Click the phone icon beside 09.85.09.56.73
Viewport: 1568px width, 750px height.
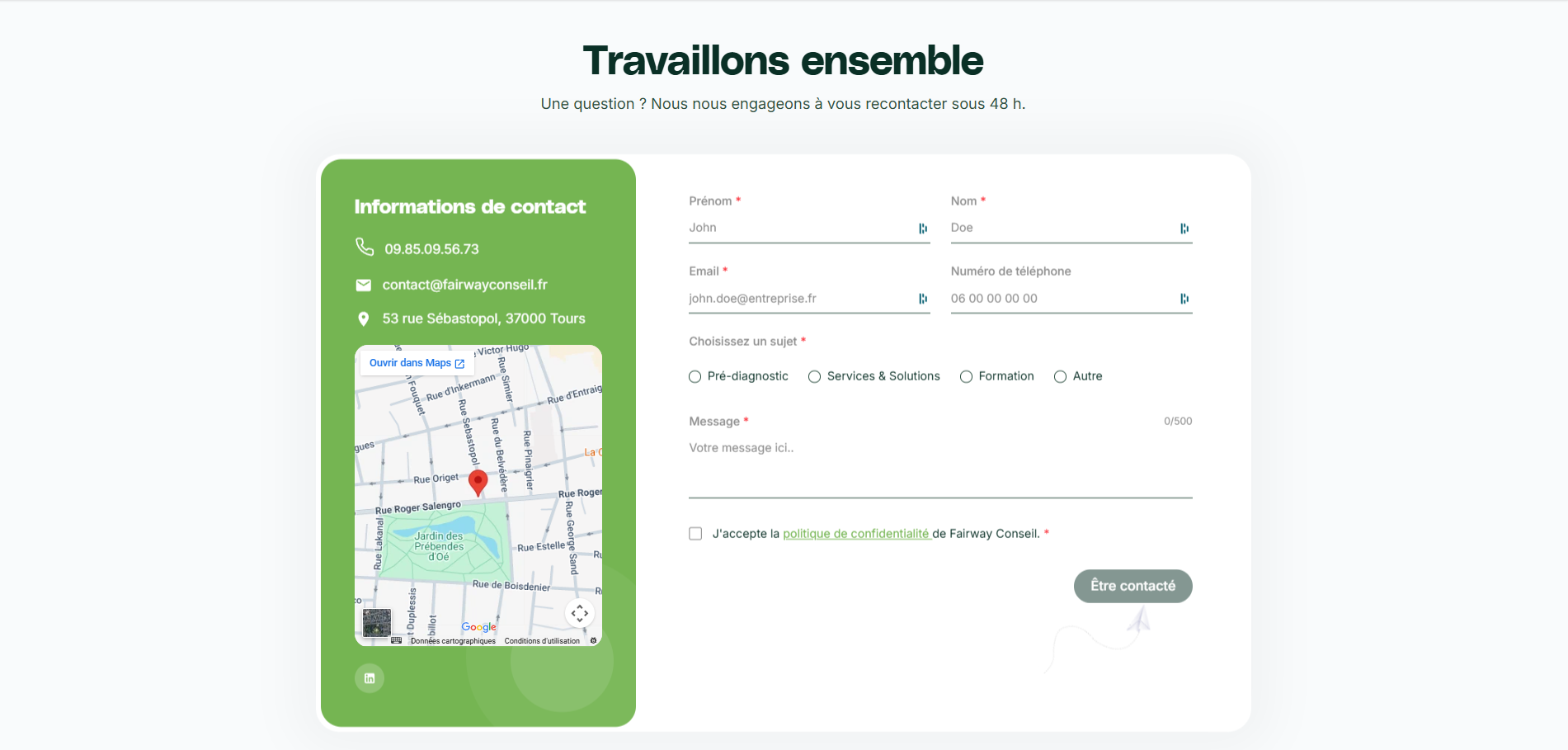point(365,247)
